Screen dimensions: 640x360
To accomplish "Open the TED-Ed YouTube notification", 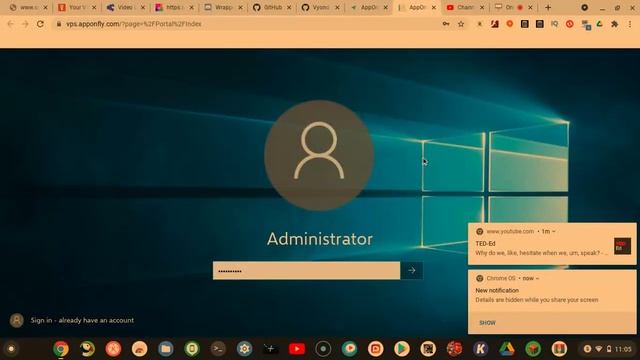I will click(x=552, y=244).
